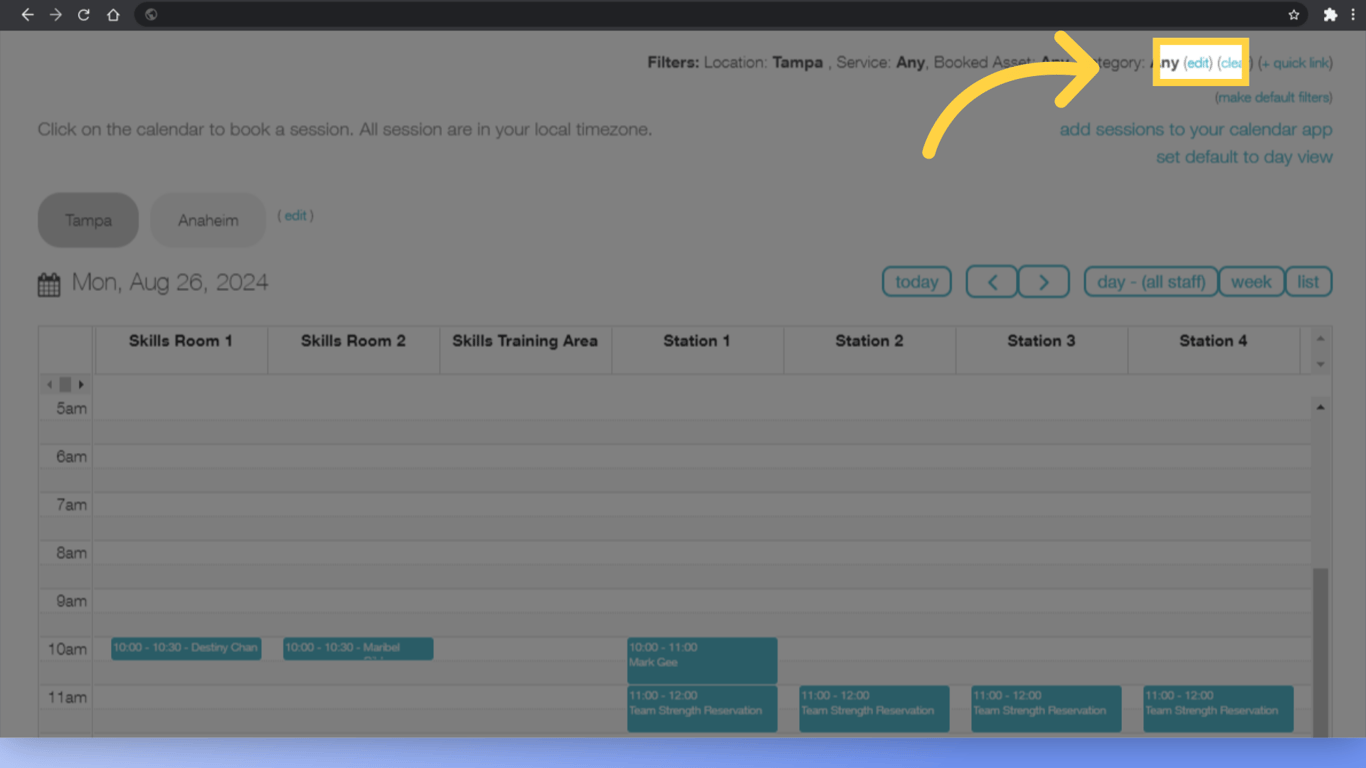Open the browser home page
This screenshot has width=1366, height=768.
[112, 14]
